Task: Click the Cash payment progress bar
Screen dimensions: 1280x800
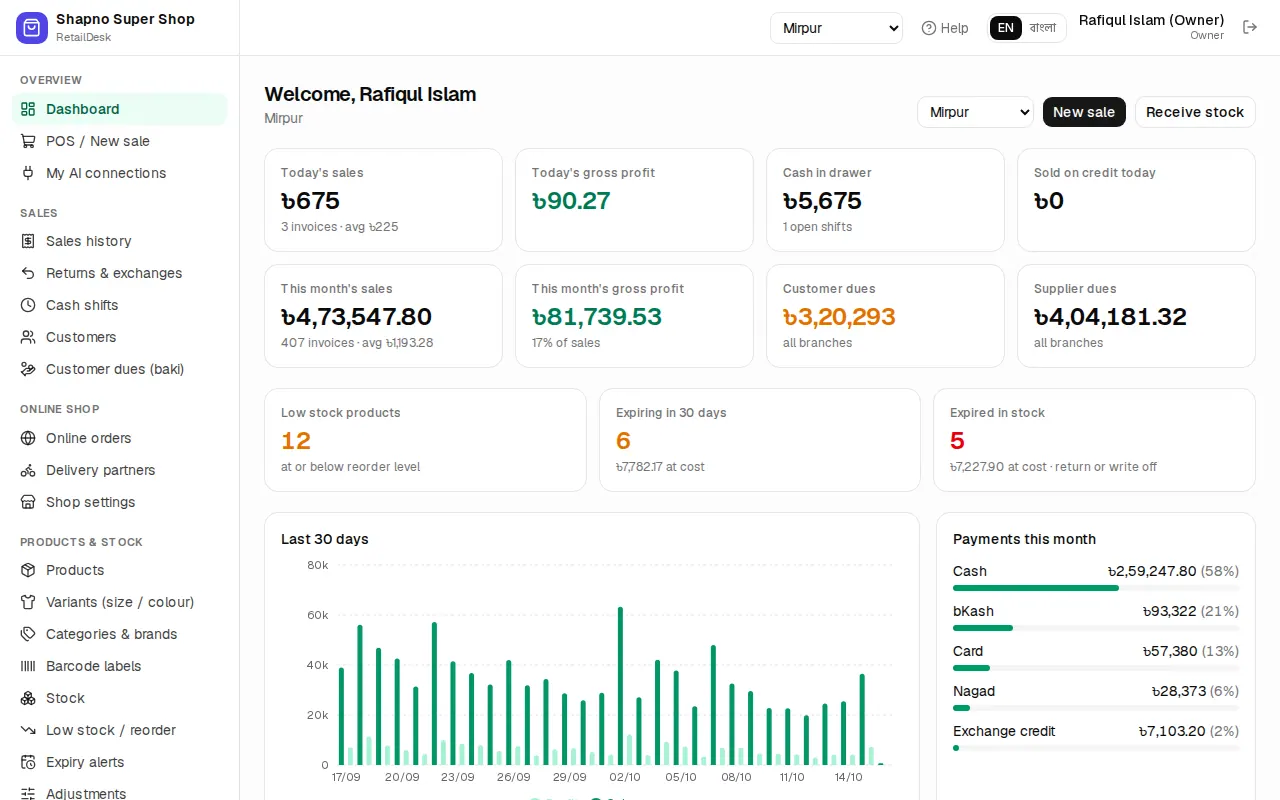Action: point(1096,588)
